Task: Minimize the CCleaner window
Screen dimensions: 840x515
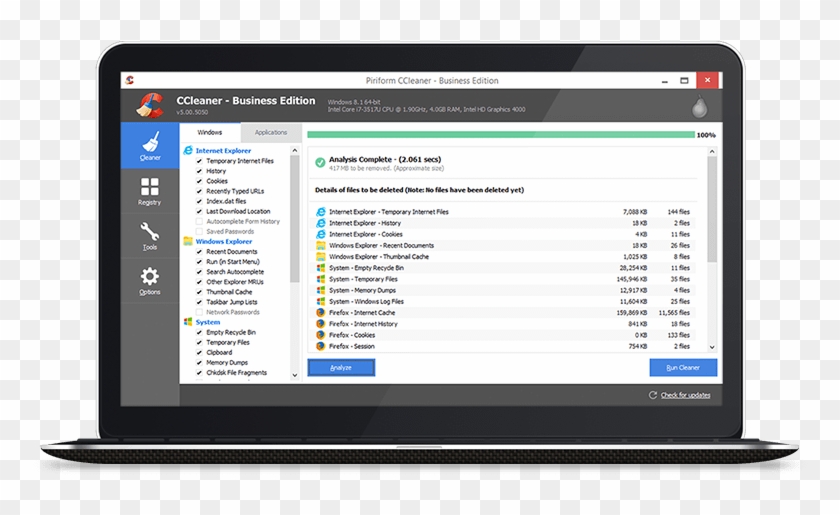Action: point(665,80)
